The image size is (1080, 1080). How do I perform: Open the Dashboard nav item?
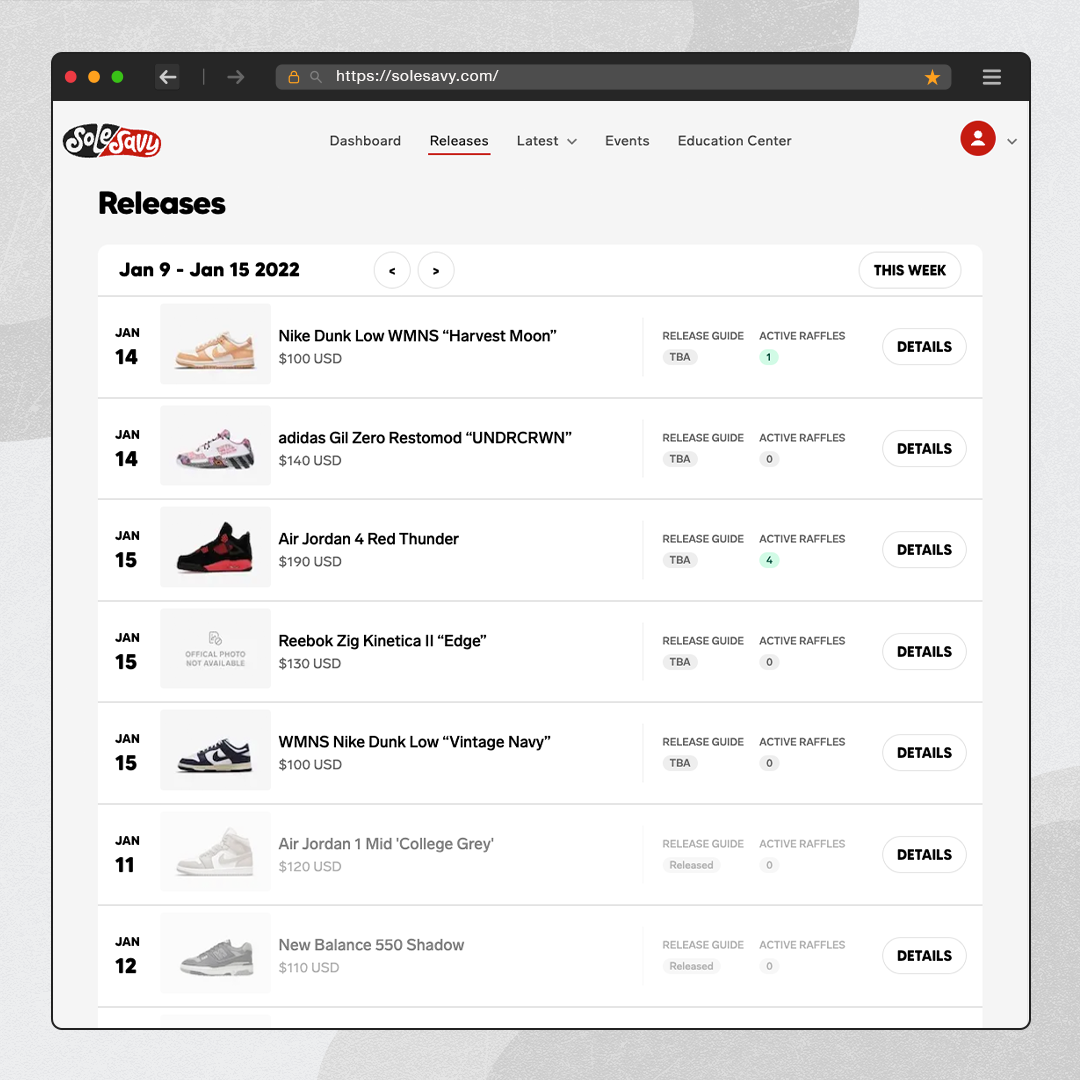(365, 141)
